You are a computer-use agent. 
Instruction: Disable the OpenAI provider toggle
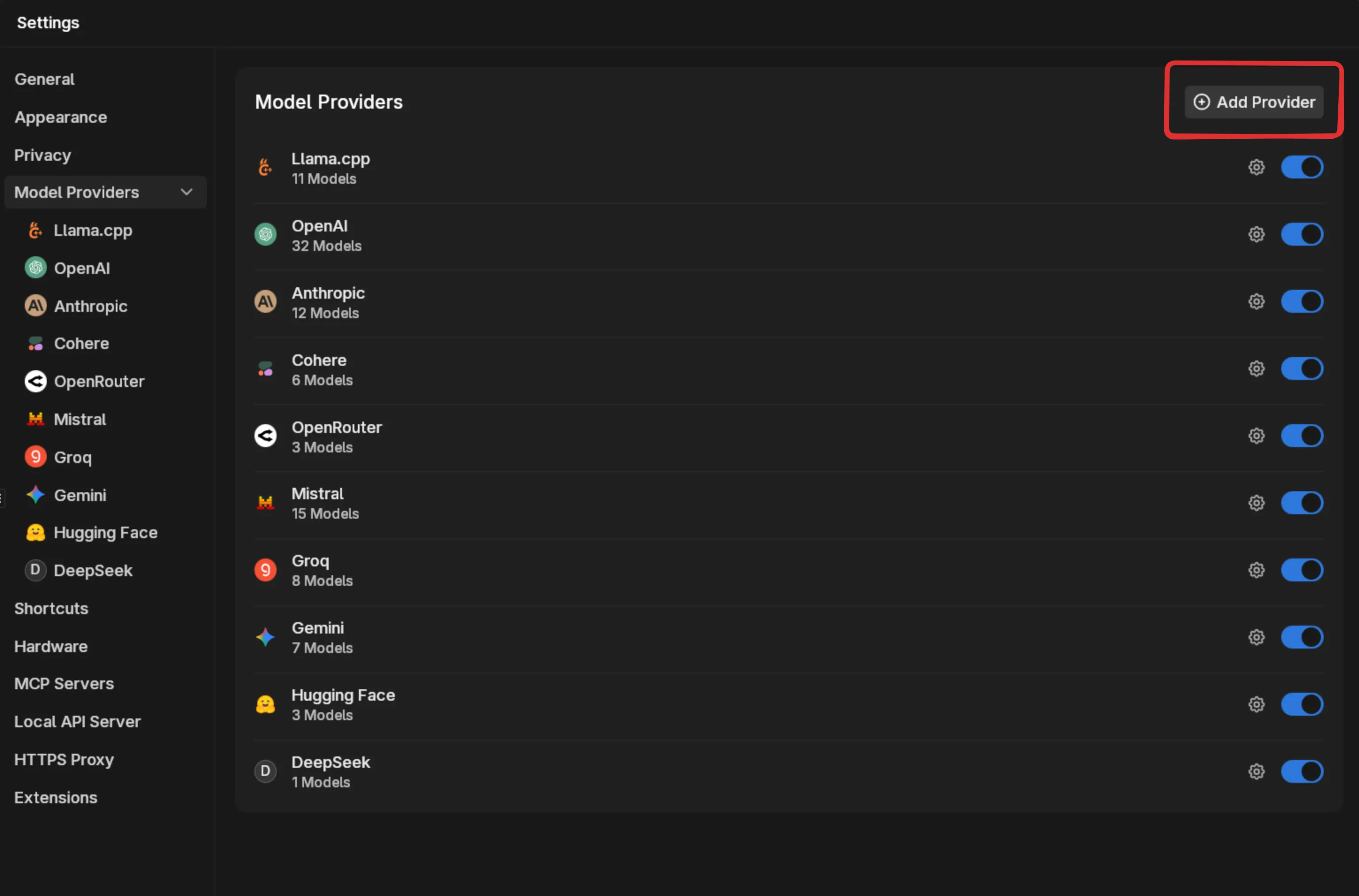1302,234
